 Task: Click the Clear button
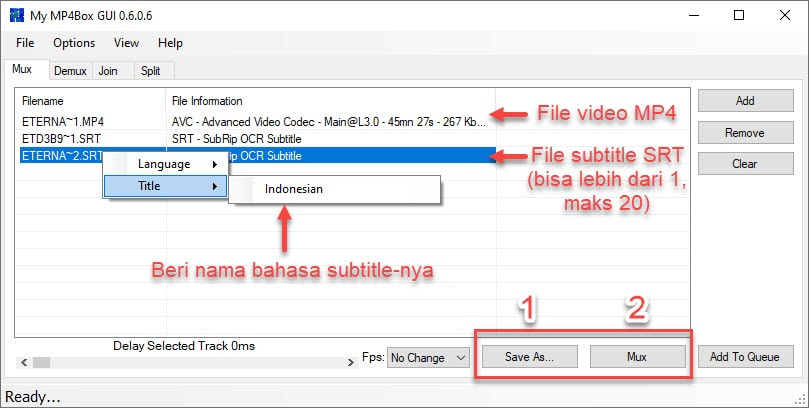746,164
